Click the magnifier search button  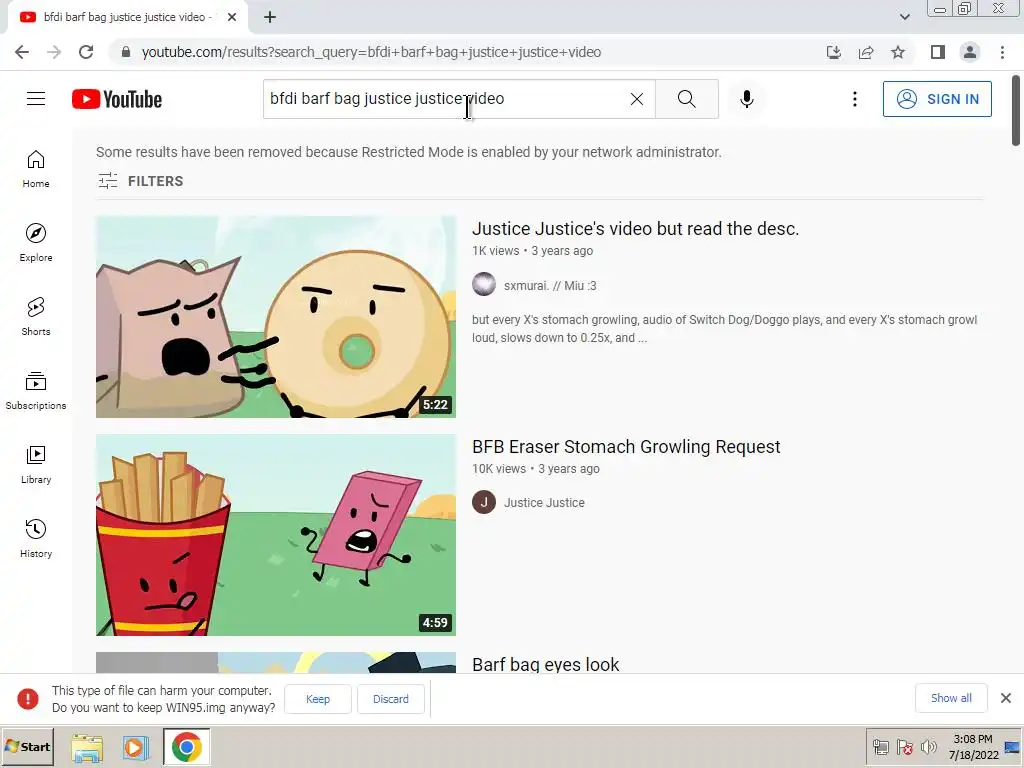point(686,99)
